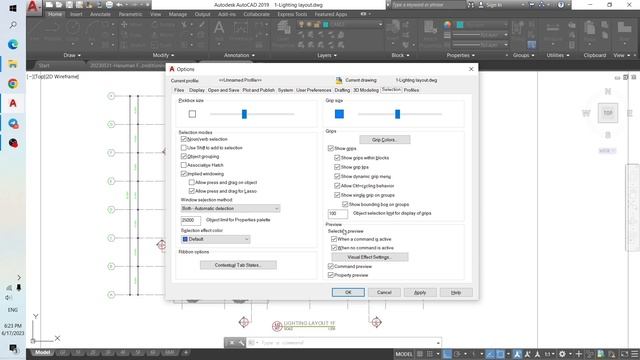
Task: Click OK in the Options dialog
Action: (x=348, y=292)
